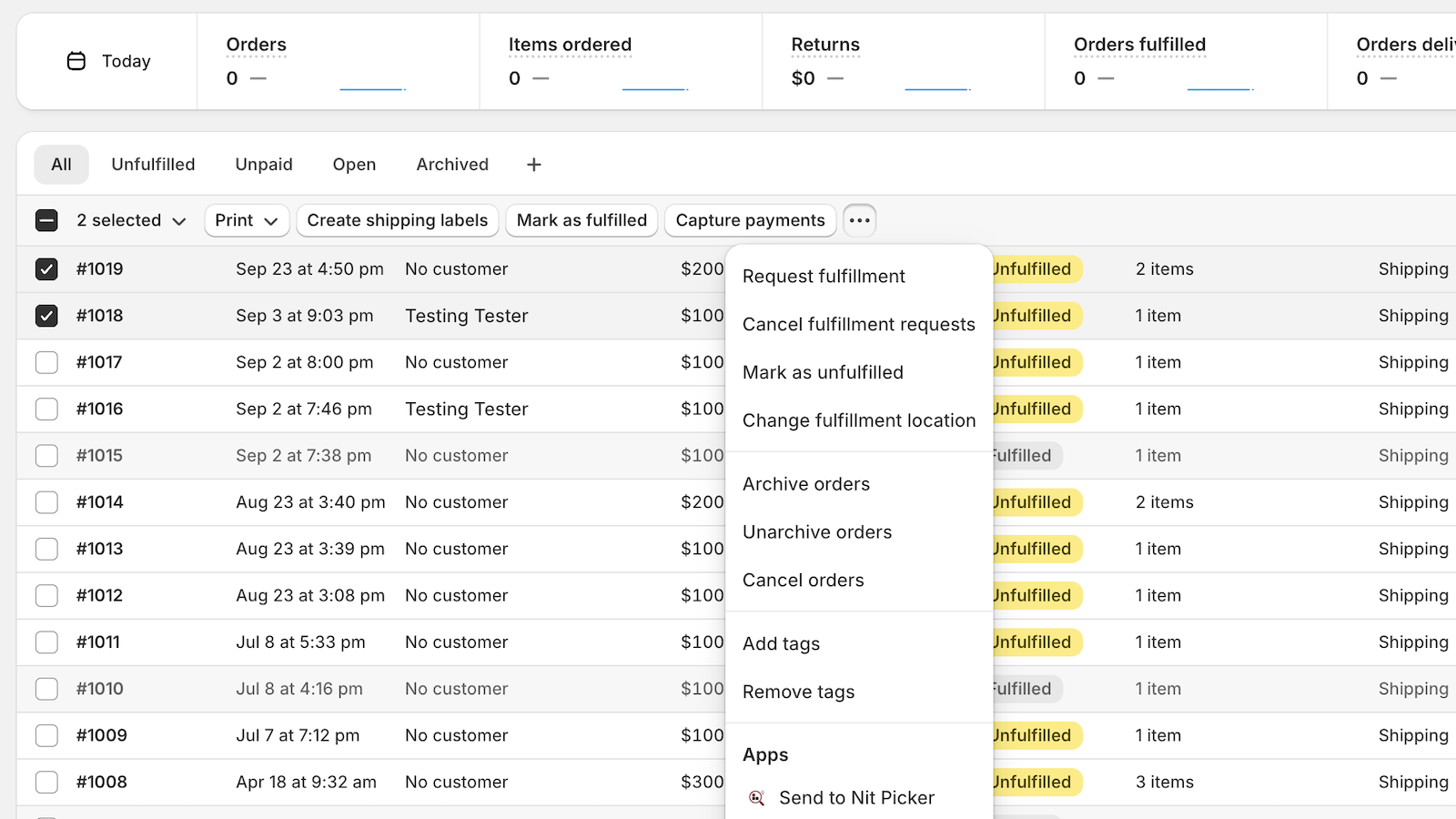This screenshot has height=819, width=1456.
Task: Click Create shipping labels button
Action: coord(397,220)
